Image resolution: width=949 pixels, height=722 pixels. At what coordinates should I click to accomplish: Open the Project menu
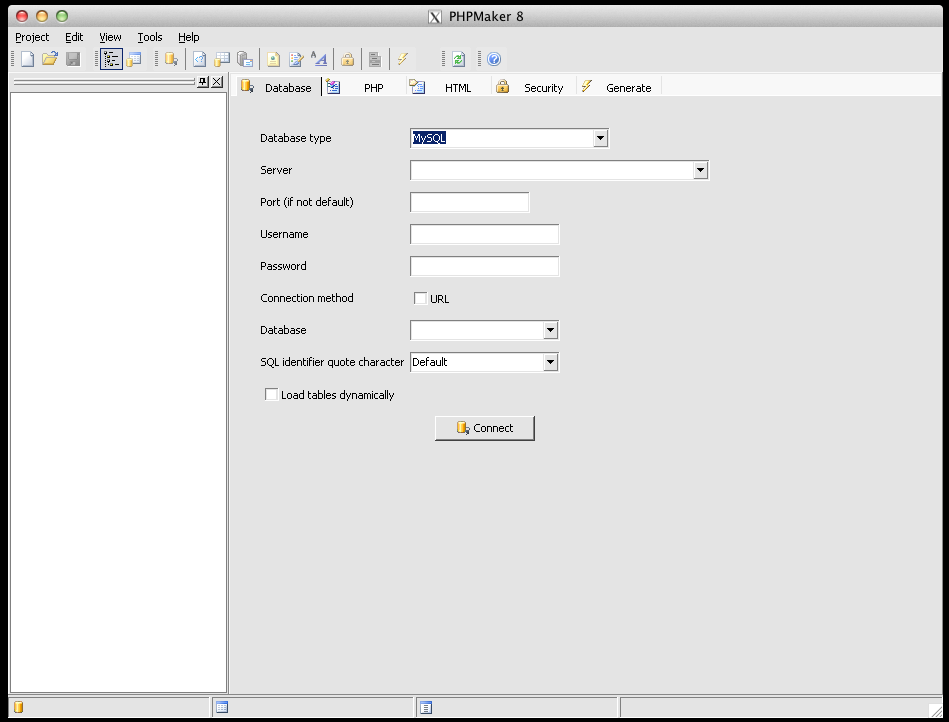pos(32,37)
